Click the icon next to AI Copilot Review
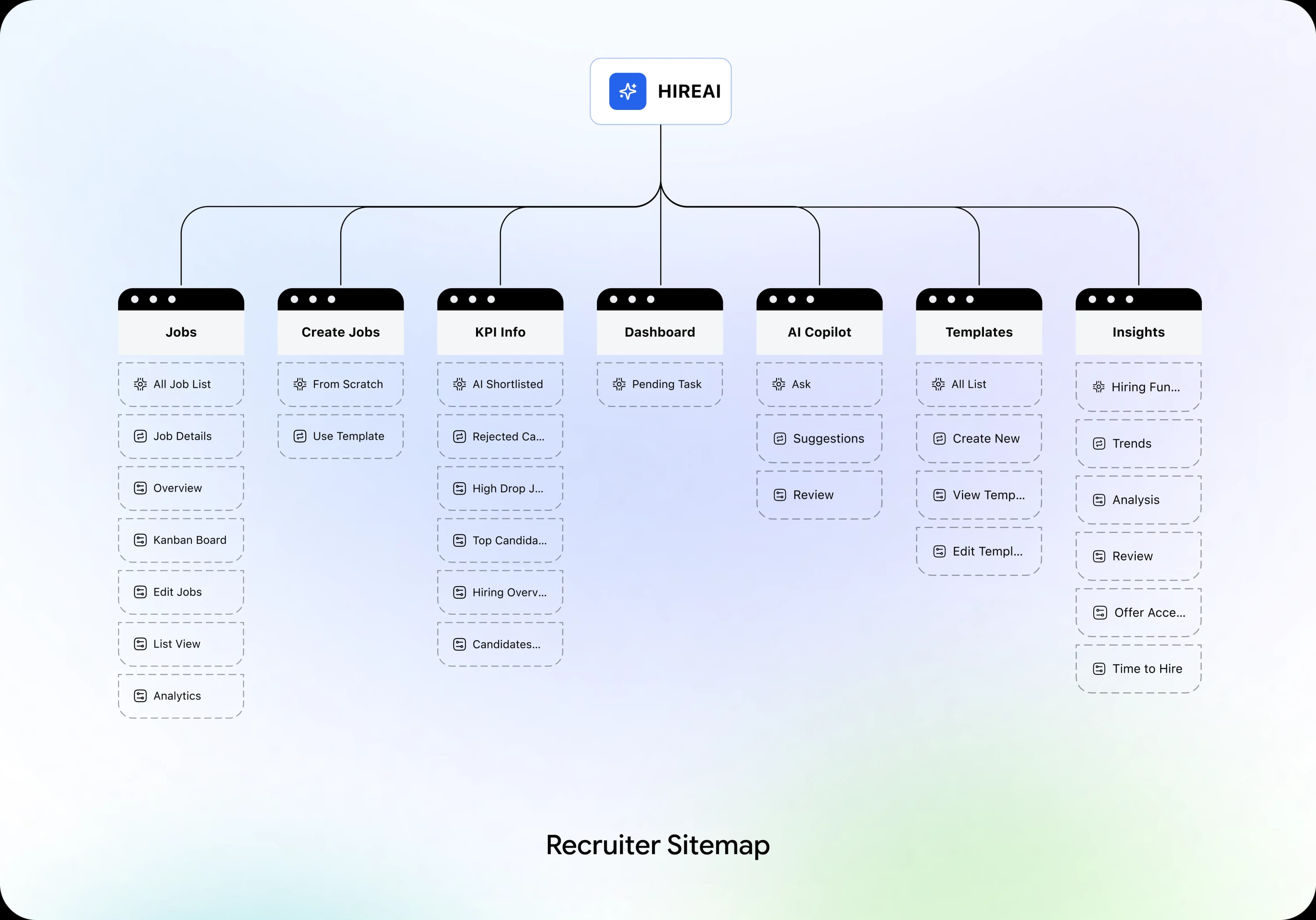The width and height of the screenshot is (1316, 920). pos(780,495)
